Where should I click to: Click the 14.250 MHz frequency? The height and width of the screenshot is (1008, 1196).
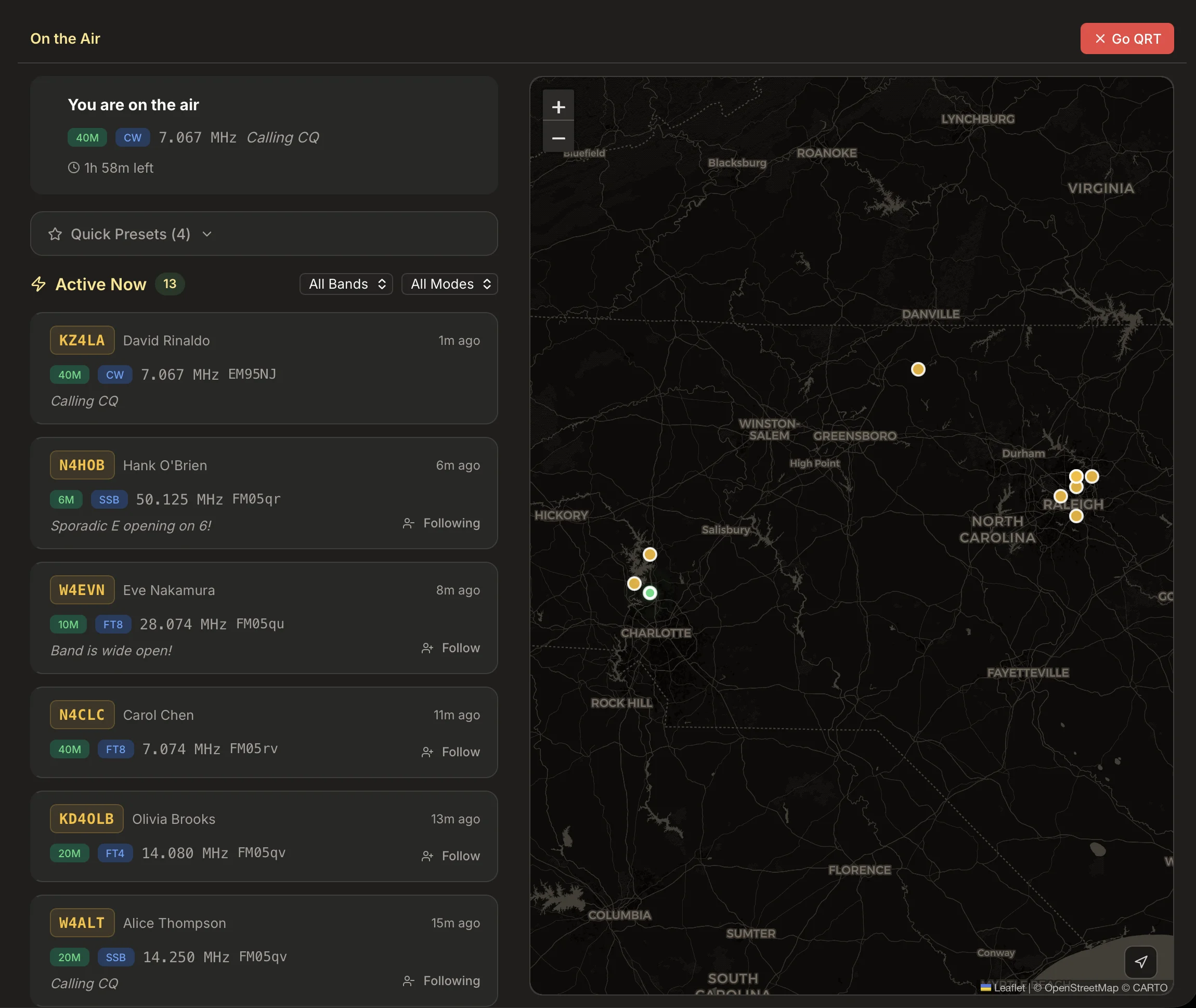click(x=186, y=957)
